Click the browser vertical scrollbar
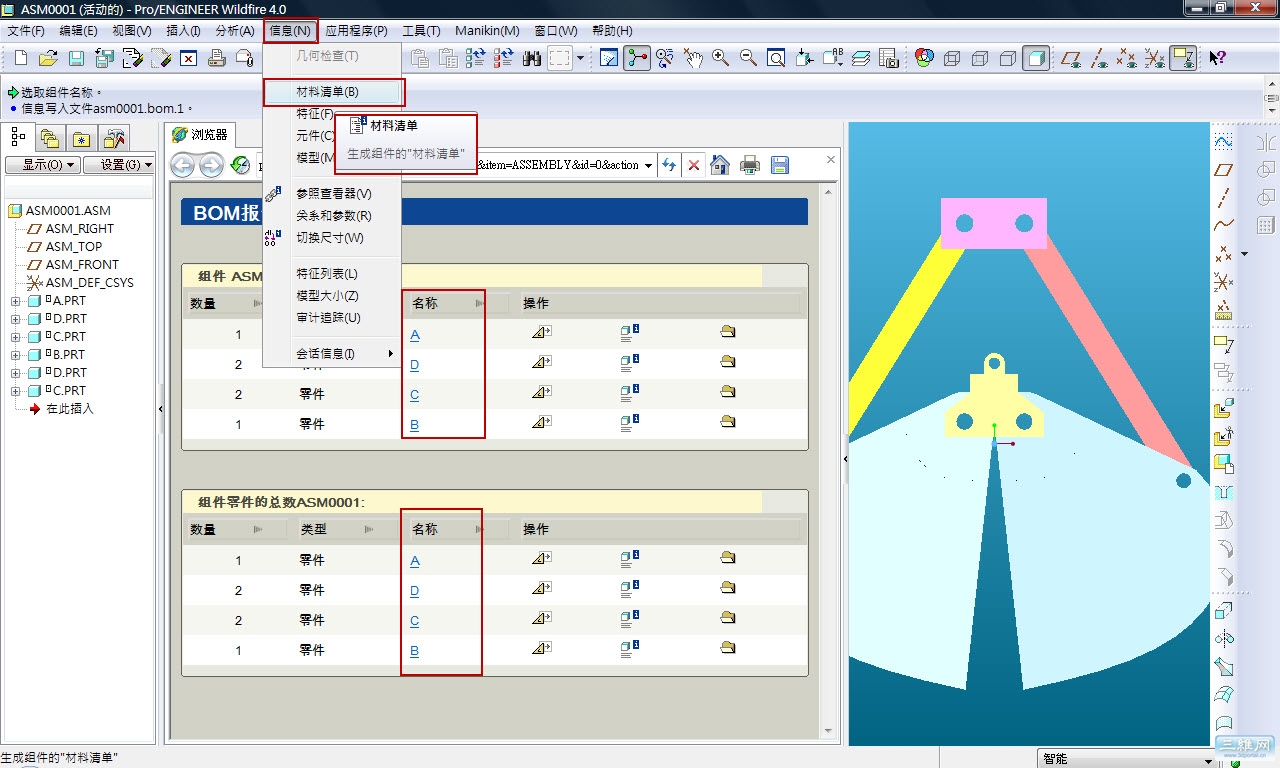 829,460
